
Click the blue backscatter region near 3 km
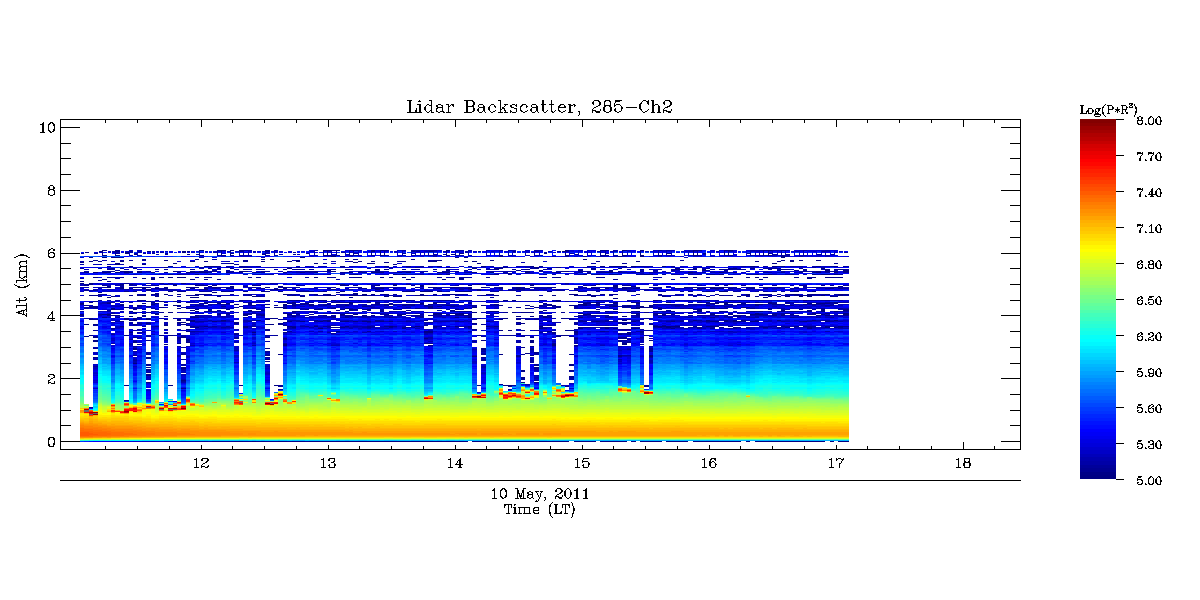click(x=464, y=345)
